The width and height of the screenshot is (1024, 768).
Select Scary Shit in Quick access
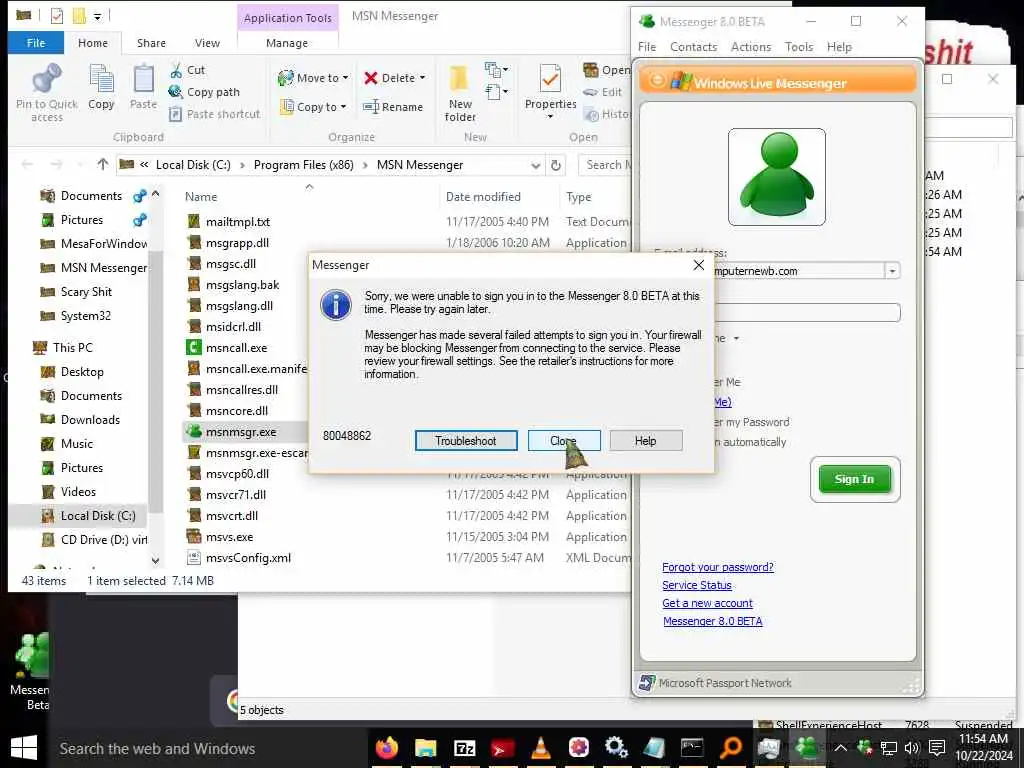[x=86, y=292]
